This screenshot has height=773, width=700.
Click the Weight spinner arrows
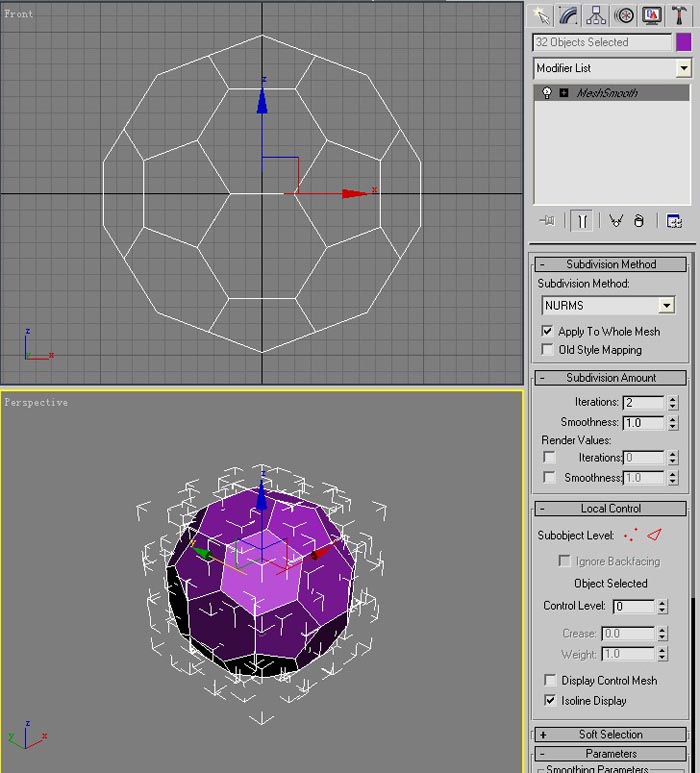tap(663, 654)
